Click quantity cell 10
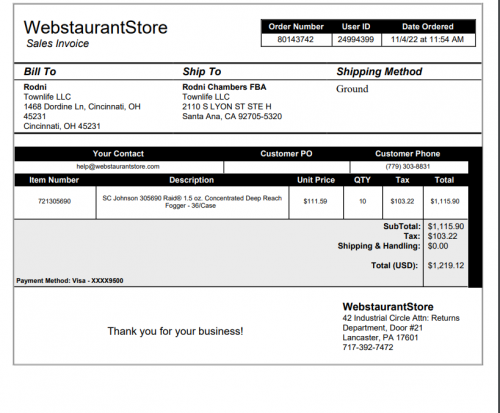 (x=363, y=201)
